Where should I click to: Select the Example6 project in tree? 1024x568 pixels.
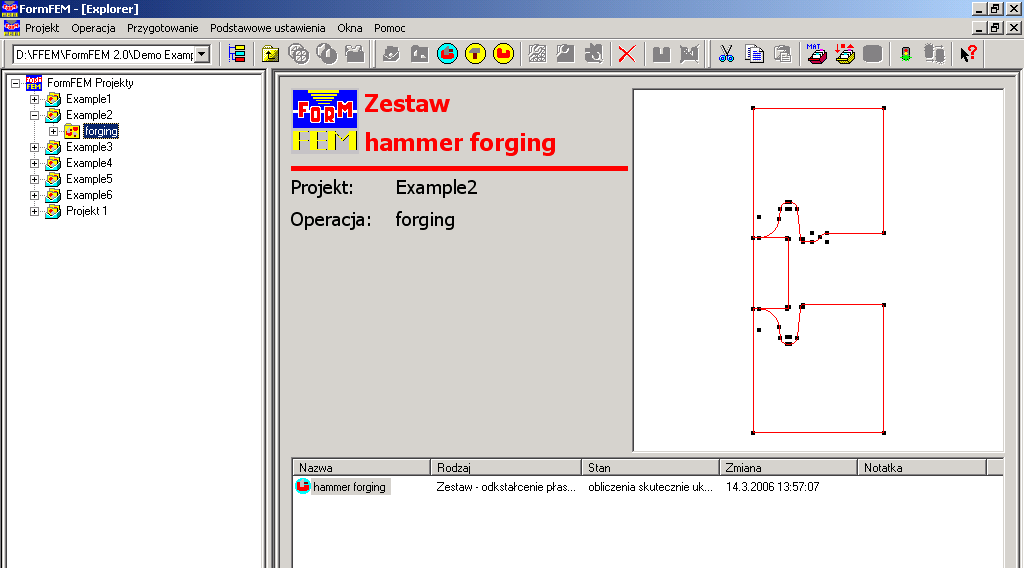89,195
